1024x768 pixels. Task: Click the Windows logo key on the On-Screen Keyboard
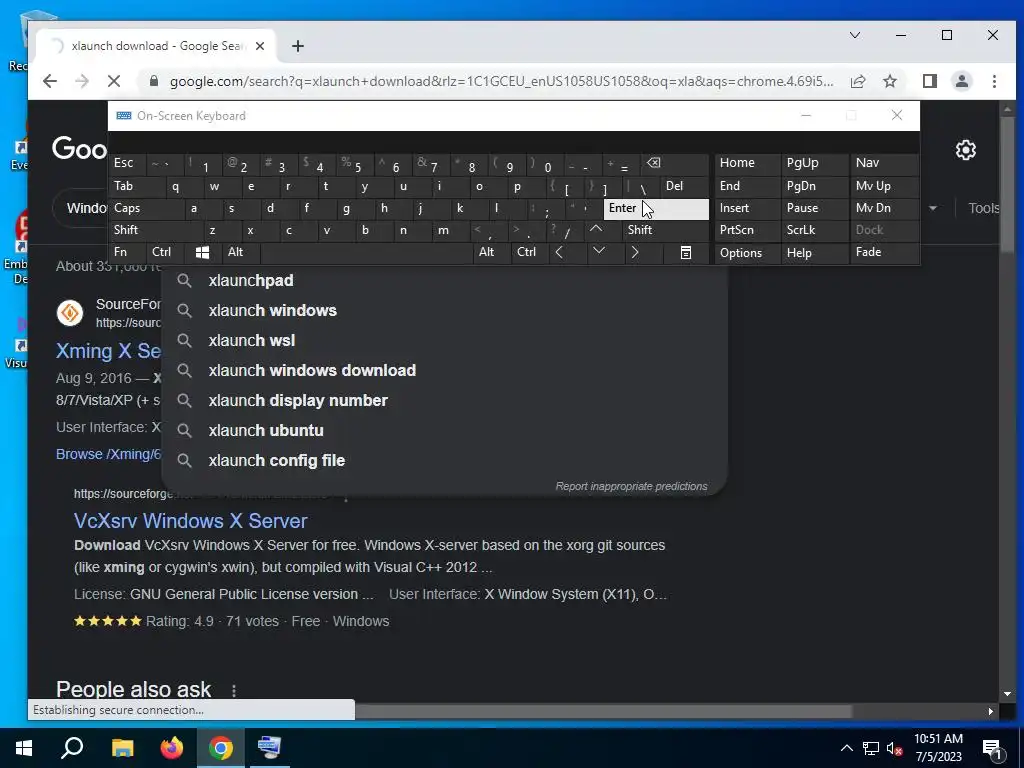[202, 252]
